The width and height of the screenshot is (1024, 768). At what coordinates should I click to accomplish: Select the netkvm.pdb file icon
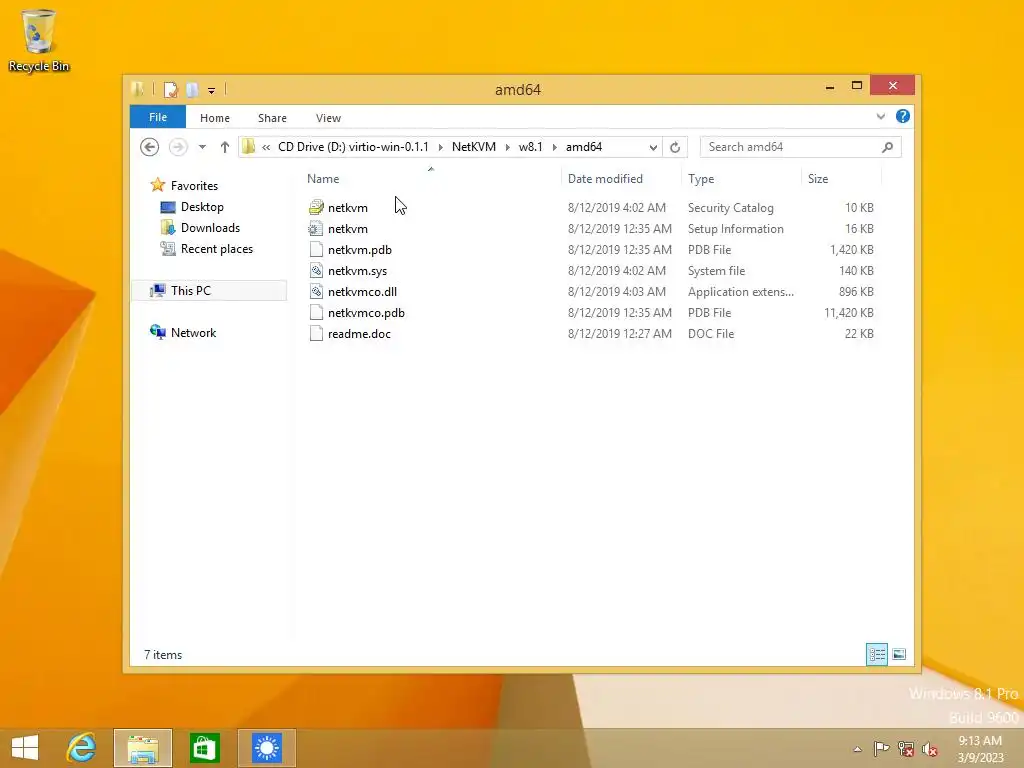pos(316,249)
